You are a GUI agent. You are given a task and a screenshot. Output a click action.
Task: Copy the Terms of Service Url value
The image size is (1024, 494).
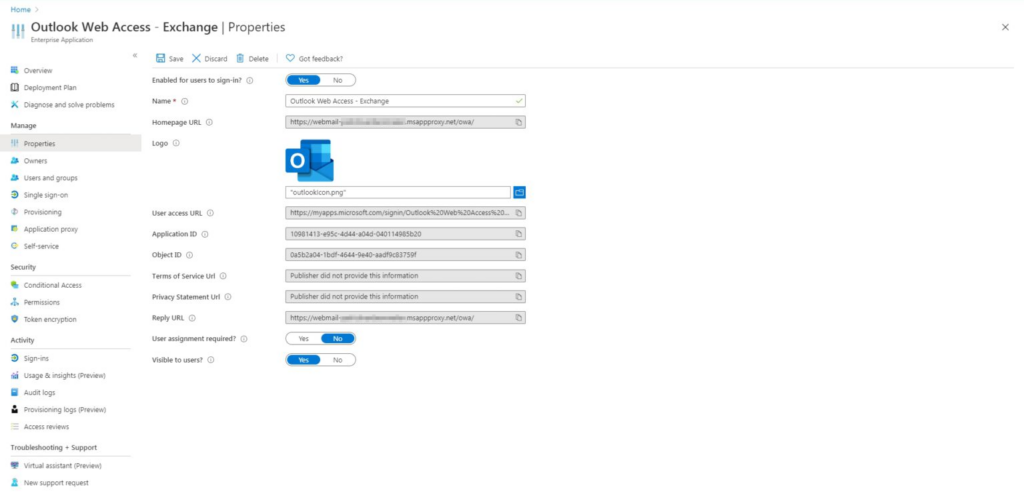pos(519,276)
